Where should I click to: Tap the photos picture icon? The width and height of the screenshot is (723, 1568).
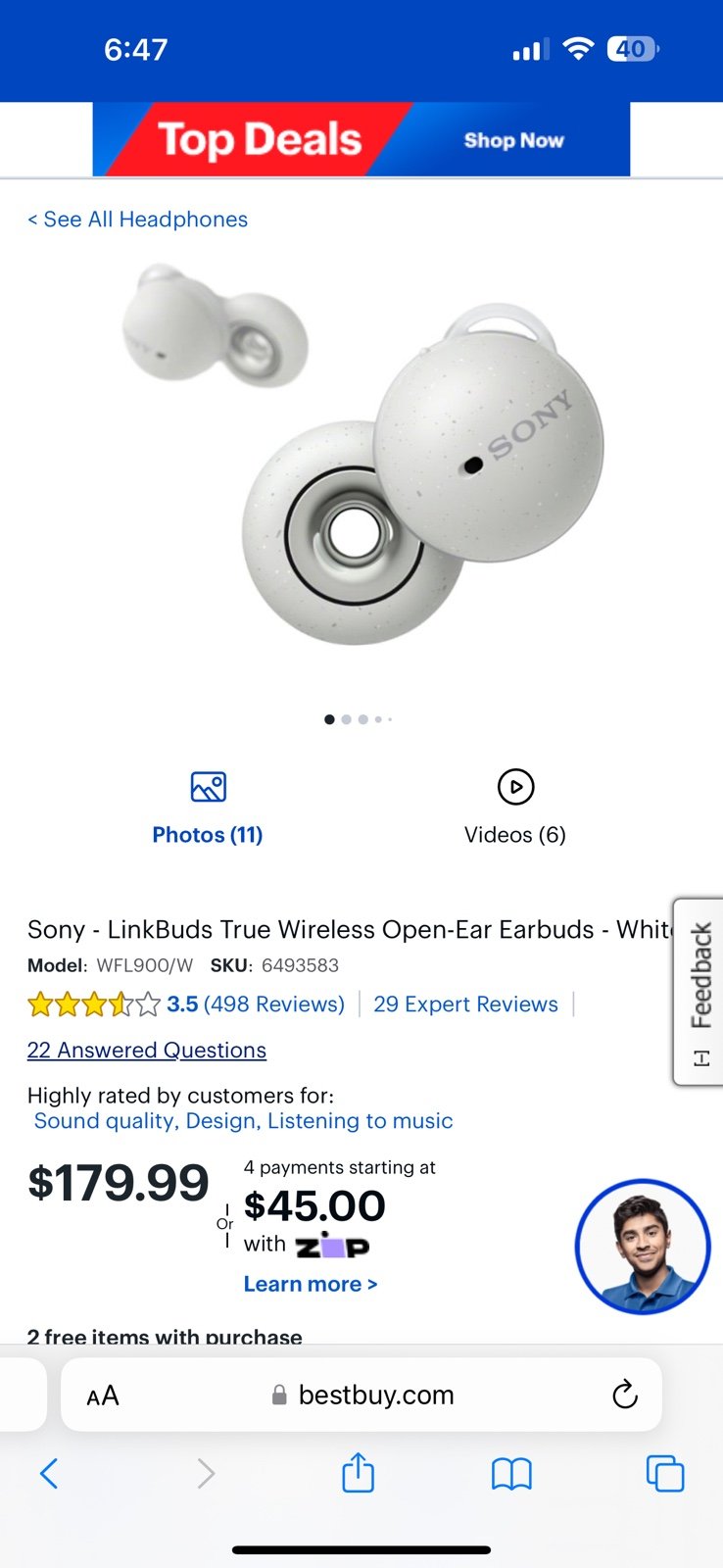[x=209, y=786]
